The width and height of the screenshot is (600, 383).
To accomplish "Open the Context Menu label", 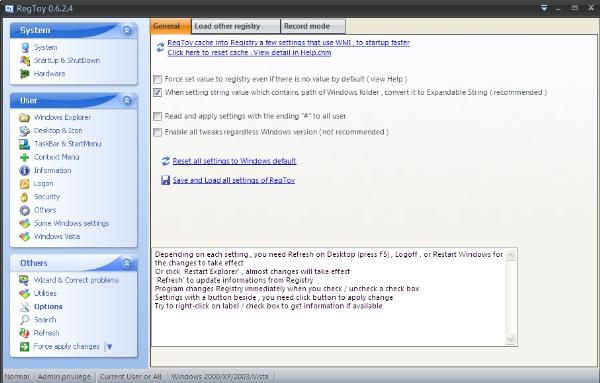I will 56,157.
